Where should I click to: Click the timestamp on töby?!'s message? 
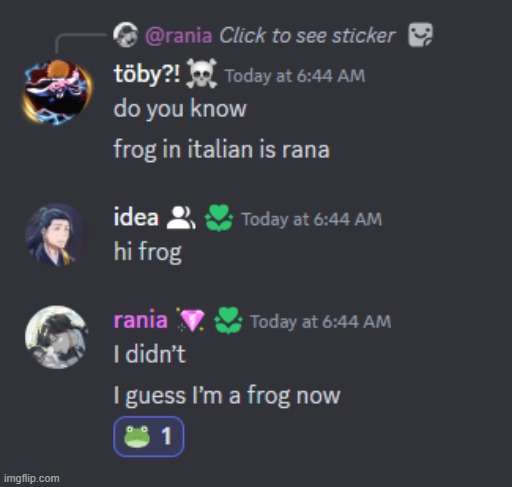[295, 76]
